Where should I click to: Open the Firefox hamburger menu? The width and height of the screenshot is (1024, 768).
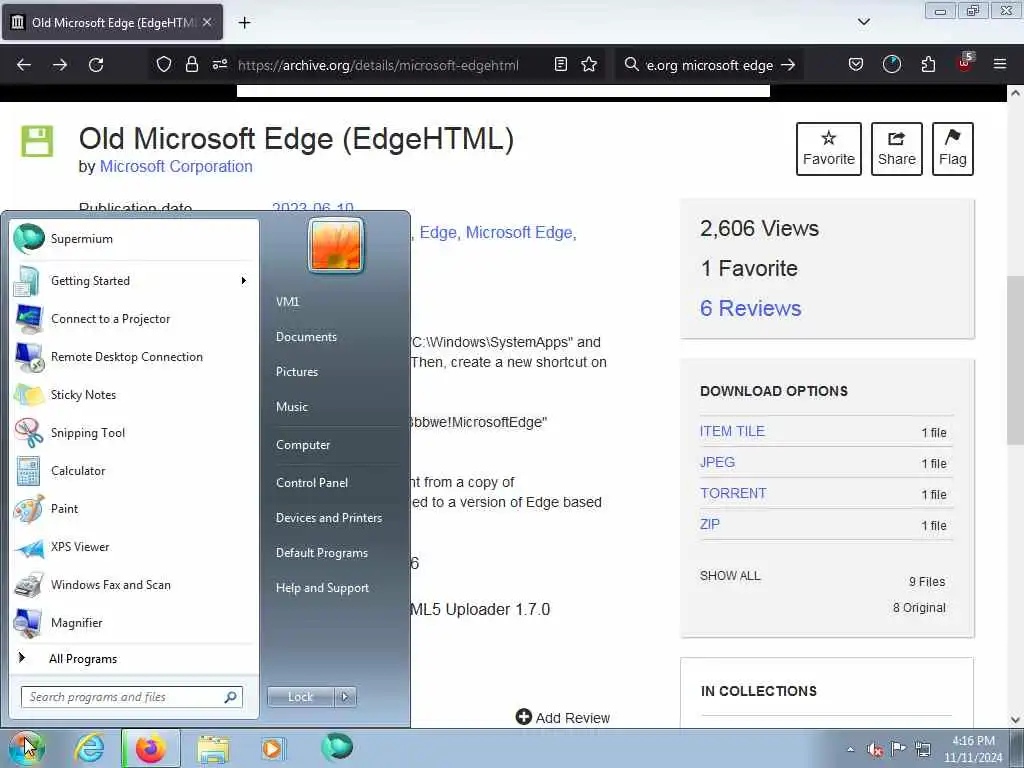tap(1000, 64)
